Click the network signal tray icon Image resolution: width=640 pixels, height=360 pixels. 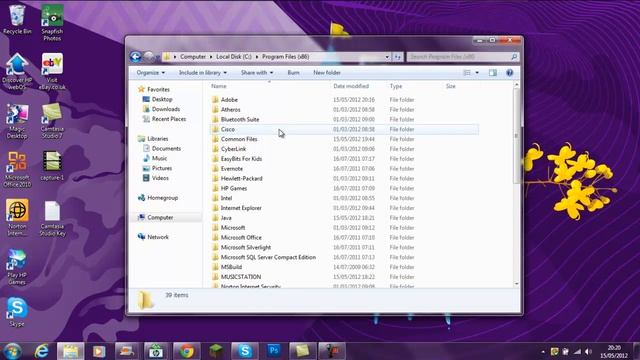[577, 351]
